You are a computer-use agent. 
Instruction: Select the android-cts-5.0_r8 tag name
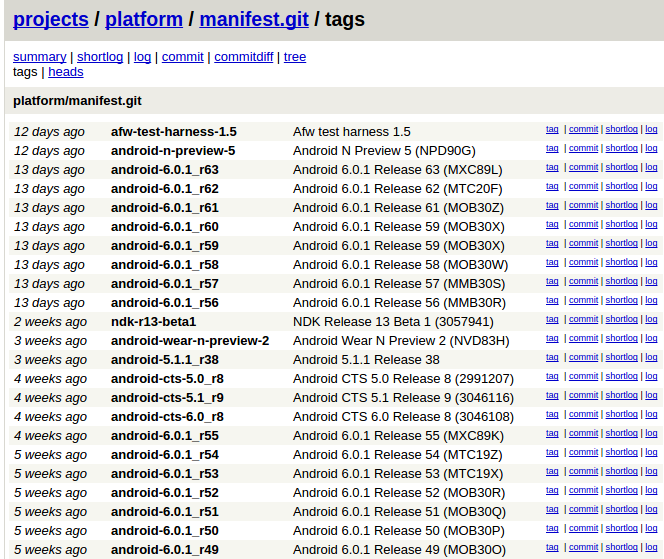(x=167, y=379)
